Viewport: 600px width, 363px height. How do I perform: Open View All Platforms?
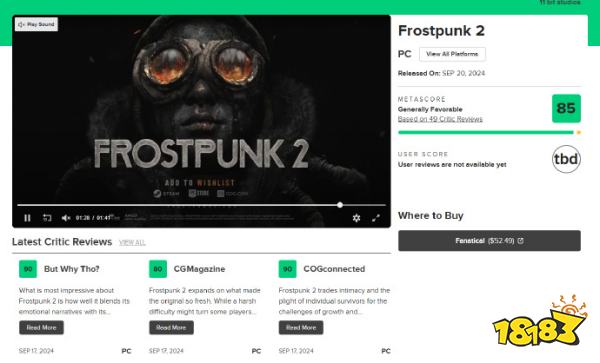pyautogui.click(x=452, y=54)
